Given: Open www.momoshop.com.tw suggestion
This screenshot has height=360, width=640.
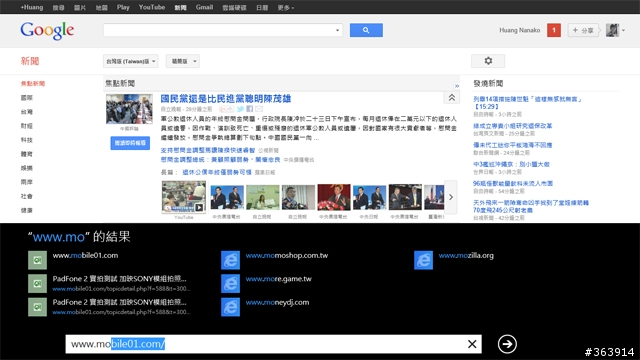Looking at the screenshot, I should 287,256.
